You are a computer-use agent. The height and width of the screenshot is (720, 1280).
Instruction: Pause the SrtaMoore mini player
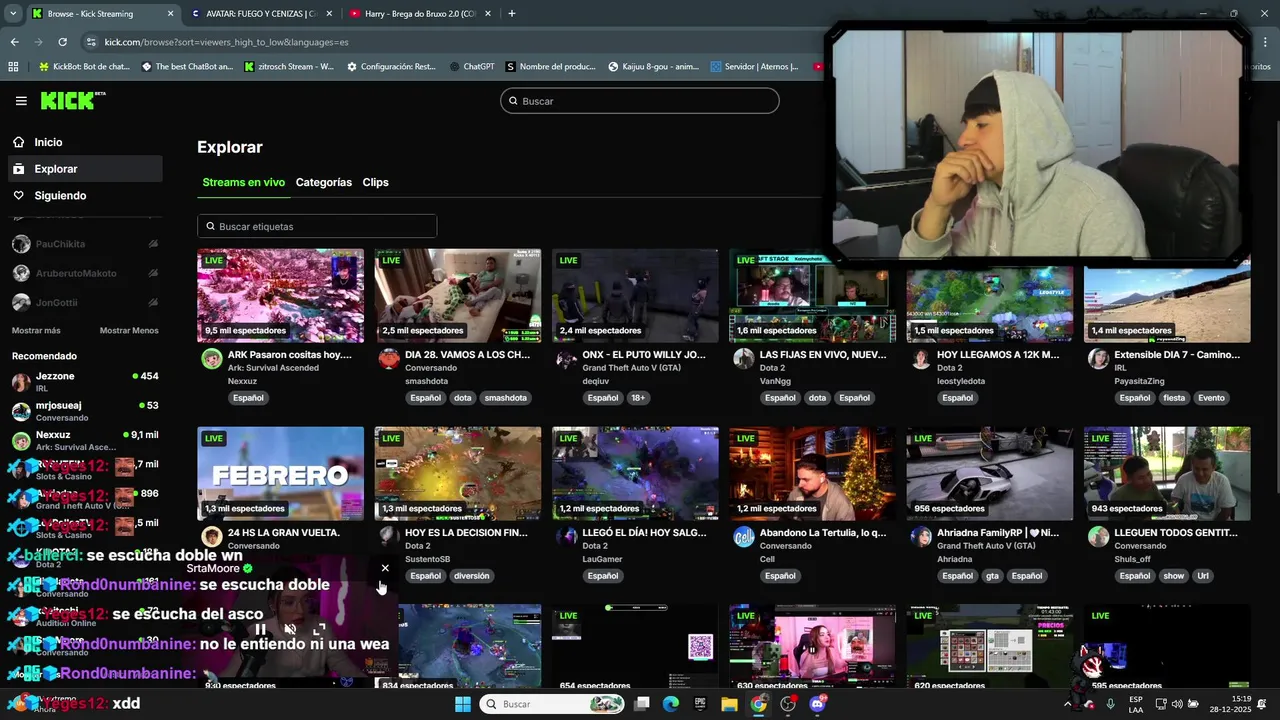click(260, 629)
